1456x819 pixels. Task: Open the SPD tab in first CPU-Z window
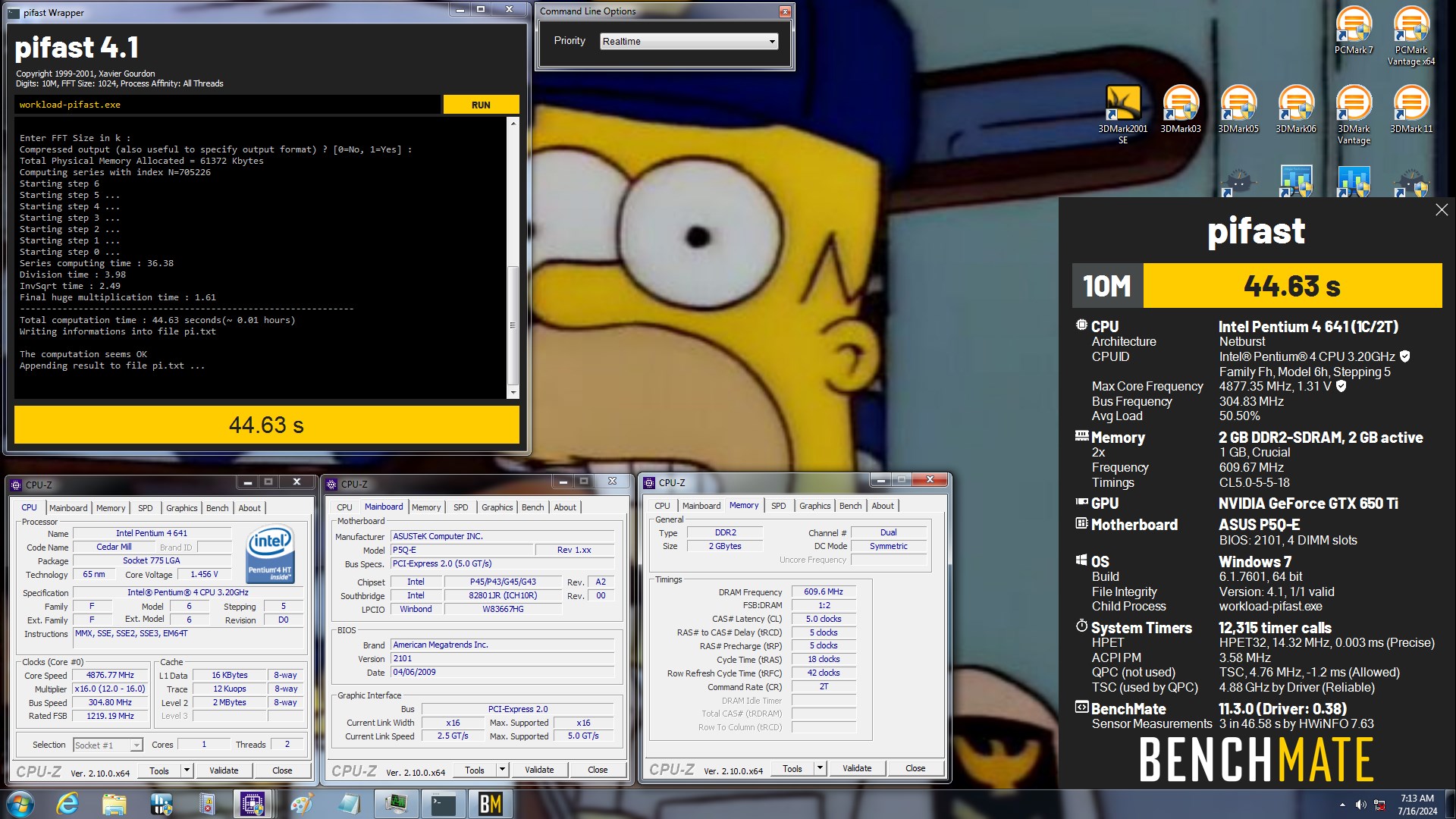pos(146,508)
